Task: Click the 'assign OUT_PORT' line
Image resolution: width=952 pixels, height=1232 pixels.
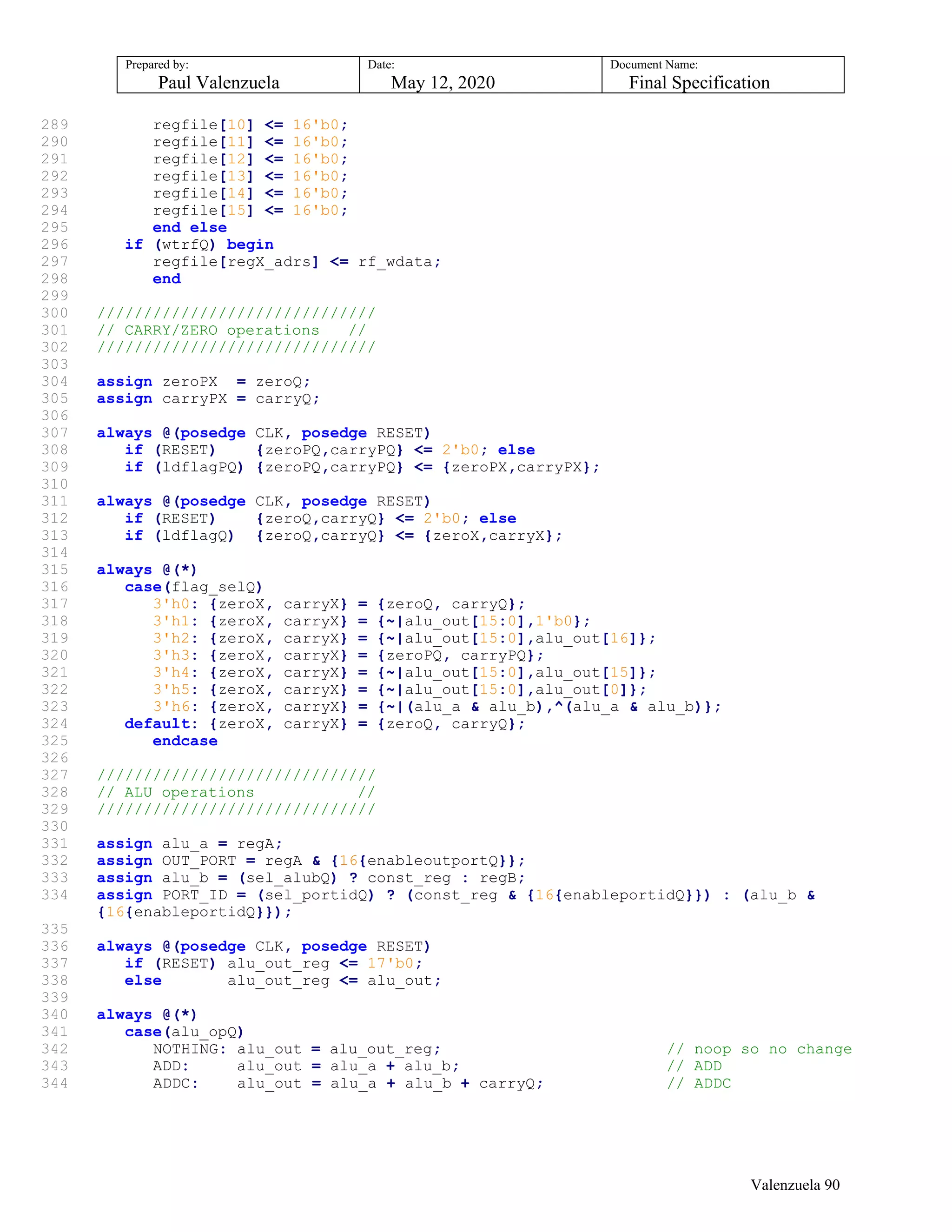Action: pos(311,861)
